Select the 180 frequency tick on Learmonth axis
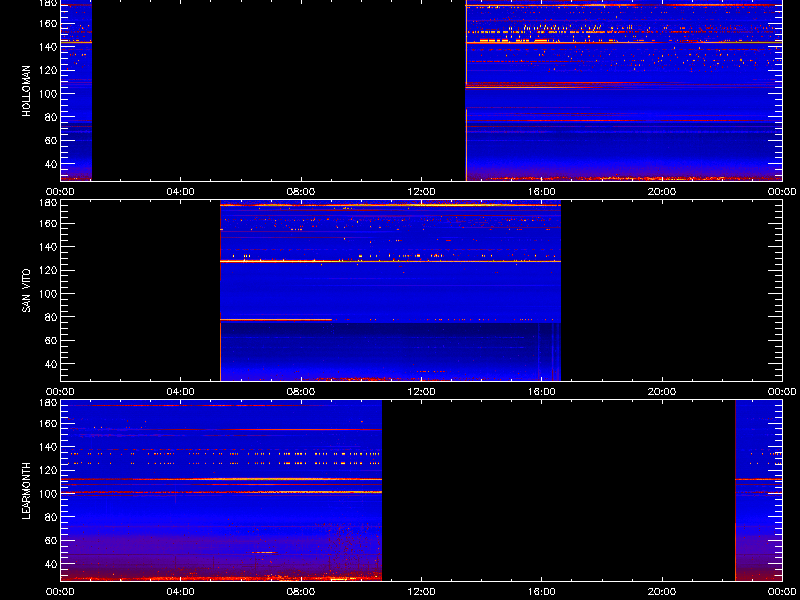 pyautogui.click(x=48, y=403)
